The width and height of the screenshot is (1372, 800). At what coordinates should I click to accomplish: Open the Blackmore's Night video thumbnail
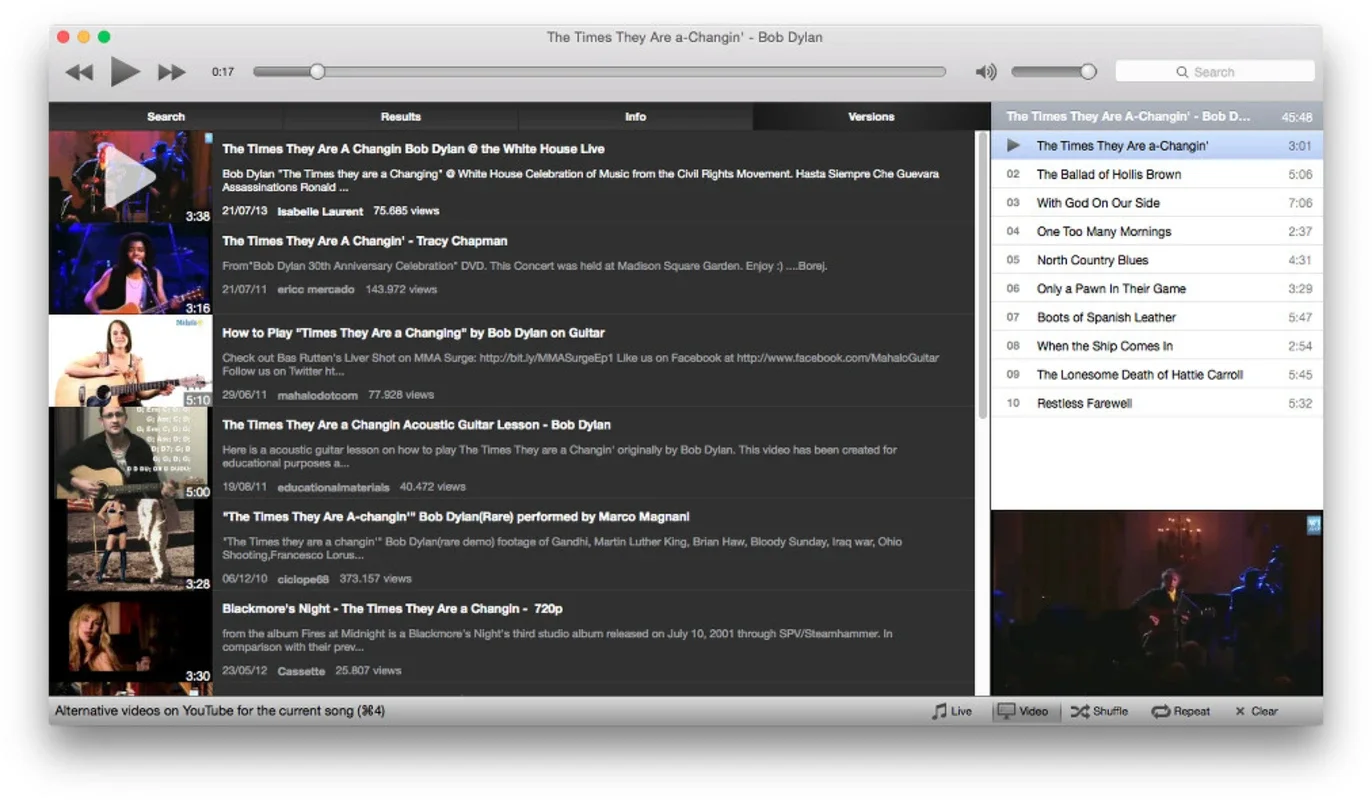point(131,637)
